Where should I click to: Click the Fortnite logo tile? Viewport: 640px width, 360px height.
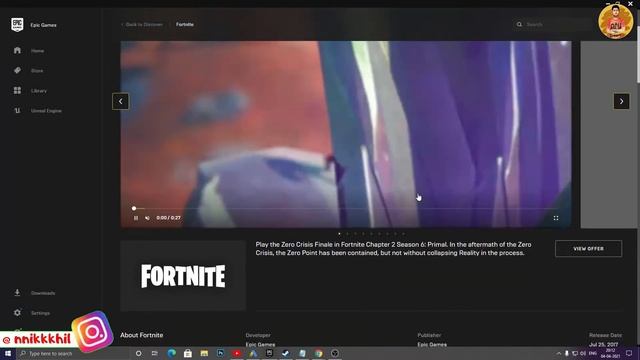pos(183,276)
